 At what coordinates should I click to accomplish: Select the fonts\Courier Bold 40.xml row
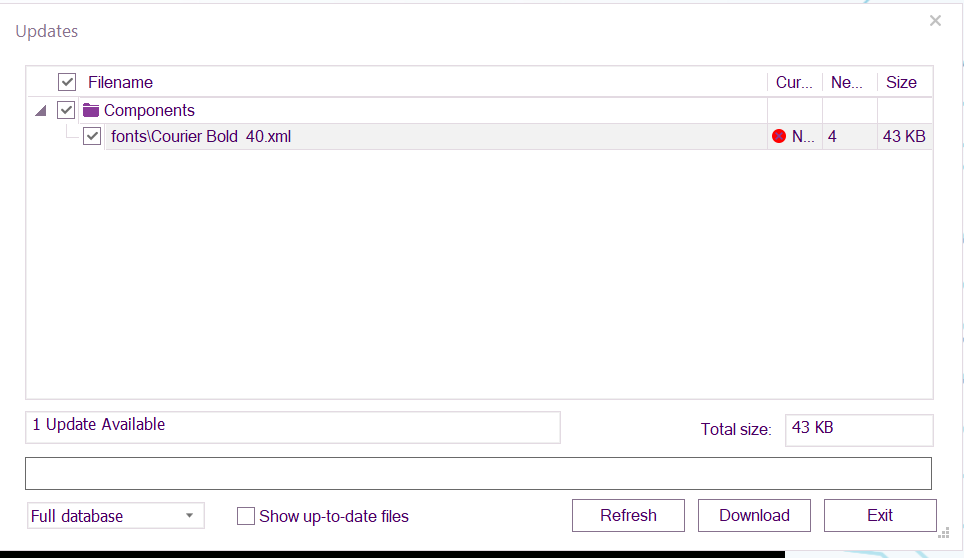click(400, 137)
